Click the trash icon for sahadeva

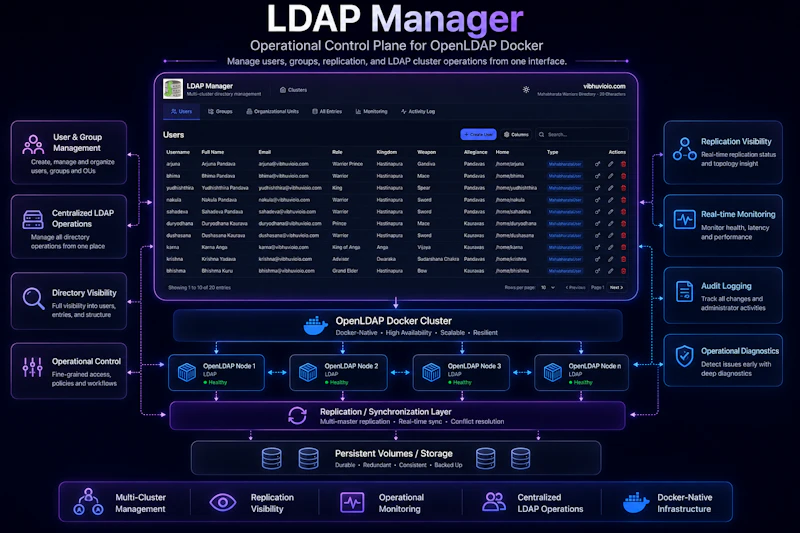[623, 212]
